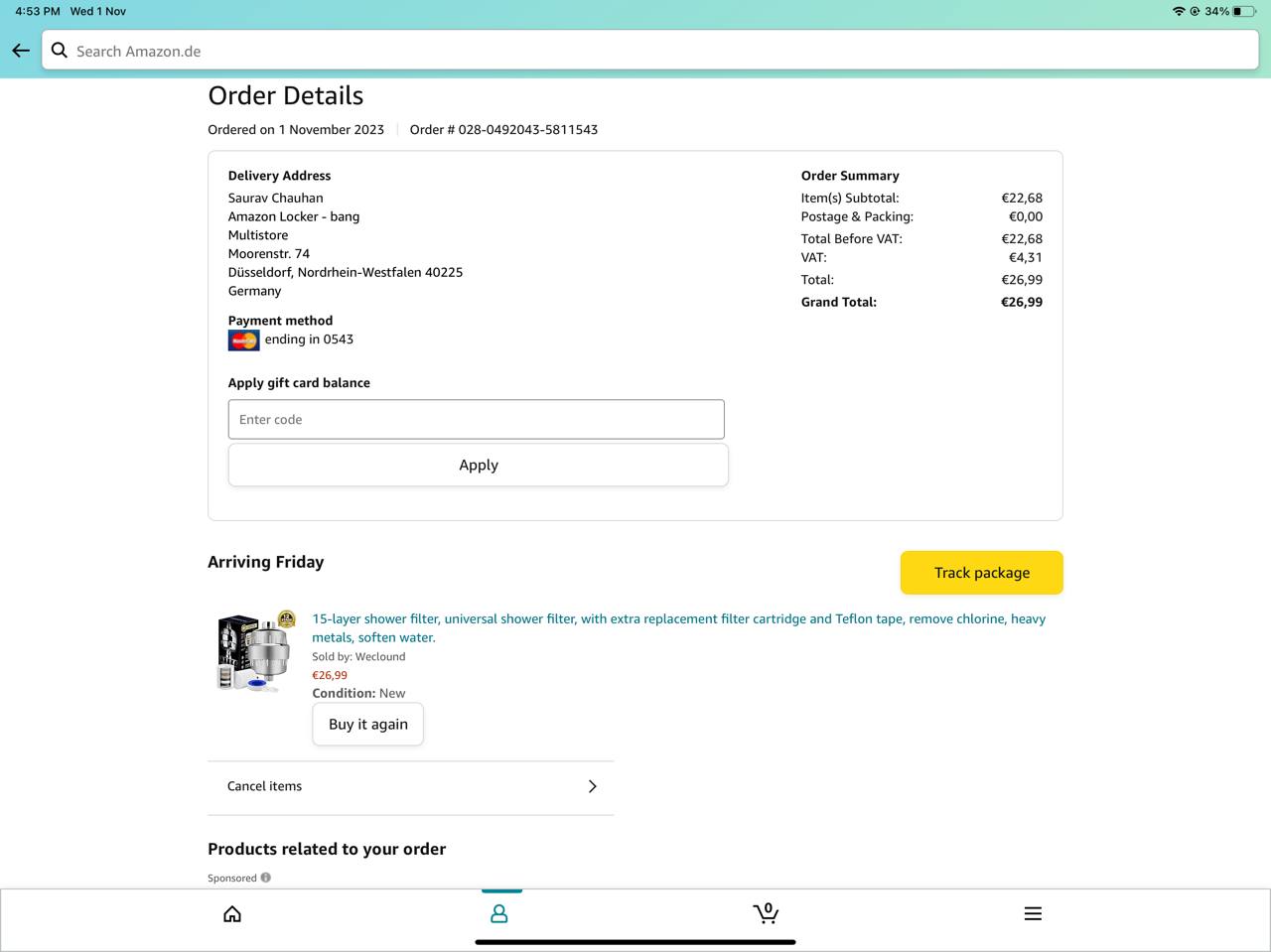Click the product price €26,99
The width and height of the screenshot is (1271, 952).
pos(330,675)
